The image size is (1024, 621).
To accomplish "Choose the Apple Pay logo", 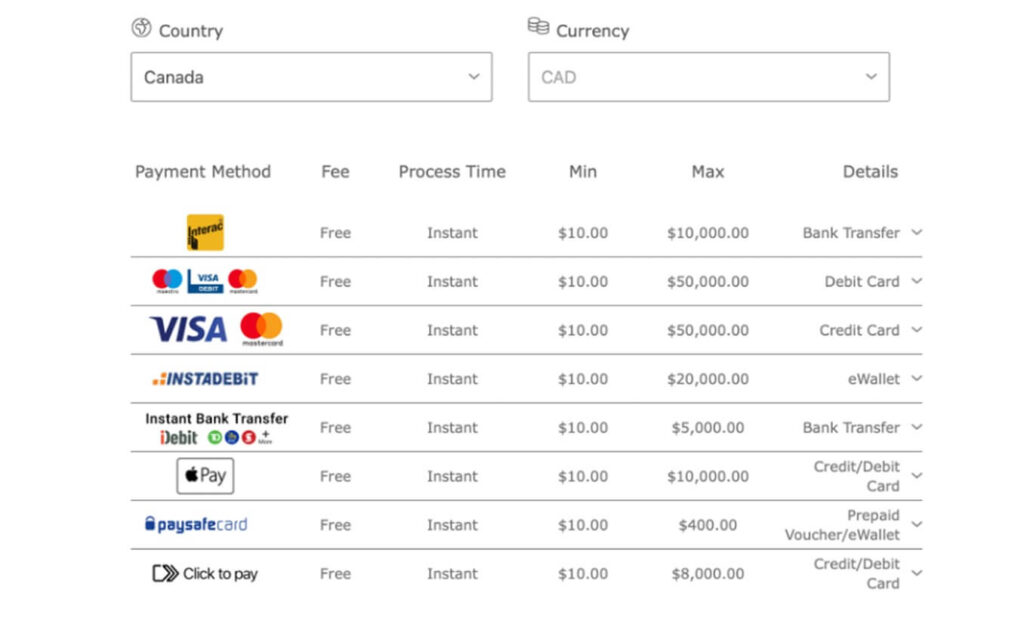I will tap(205, 476).
